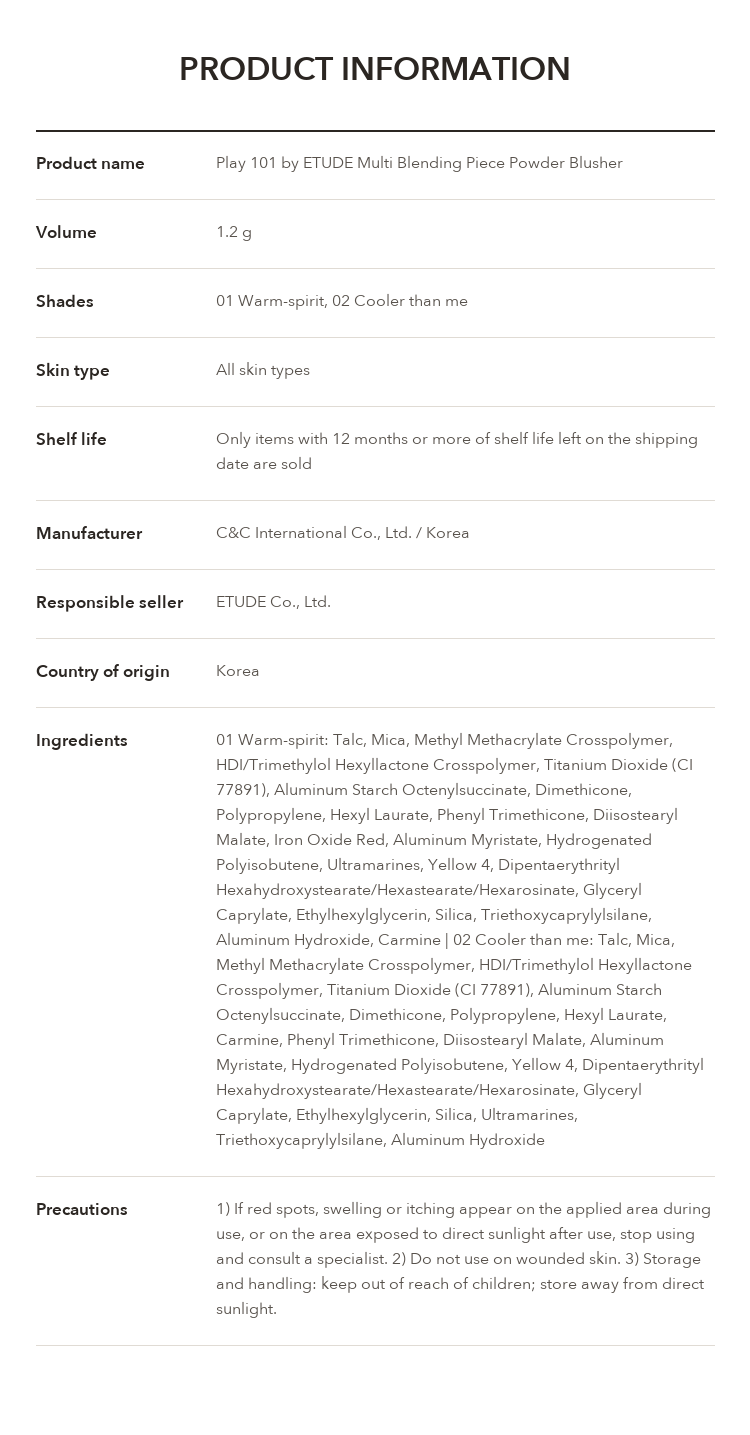Image resolution: width=750 pixels, height=1435 pixels.
Task: Select the Volume row label
Action: click(x=66, y=232)
